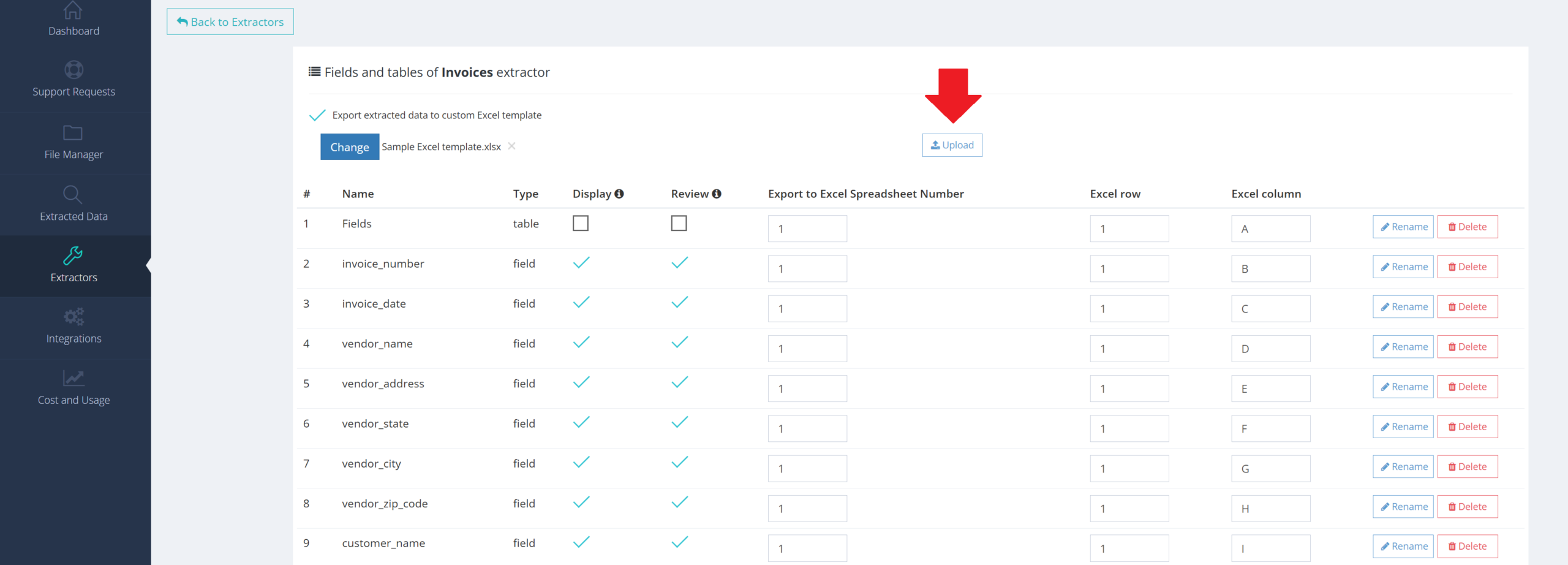
Task: Edit Excel column input for invoice_date
Action: 1270,309
